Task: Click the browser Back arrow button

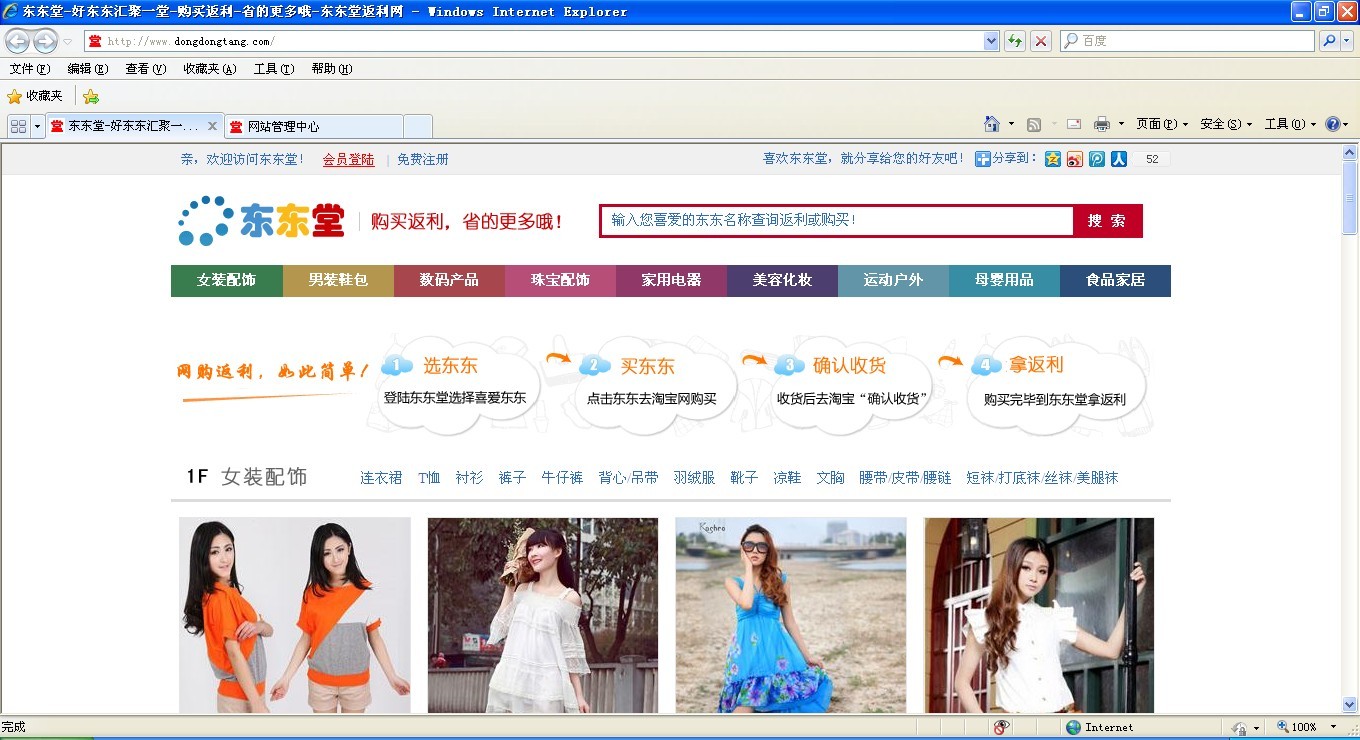Action: [17, 41]
